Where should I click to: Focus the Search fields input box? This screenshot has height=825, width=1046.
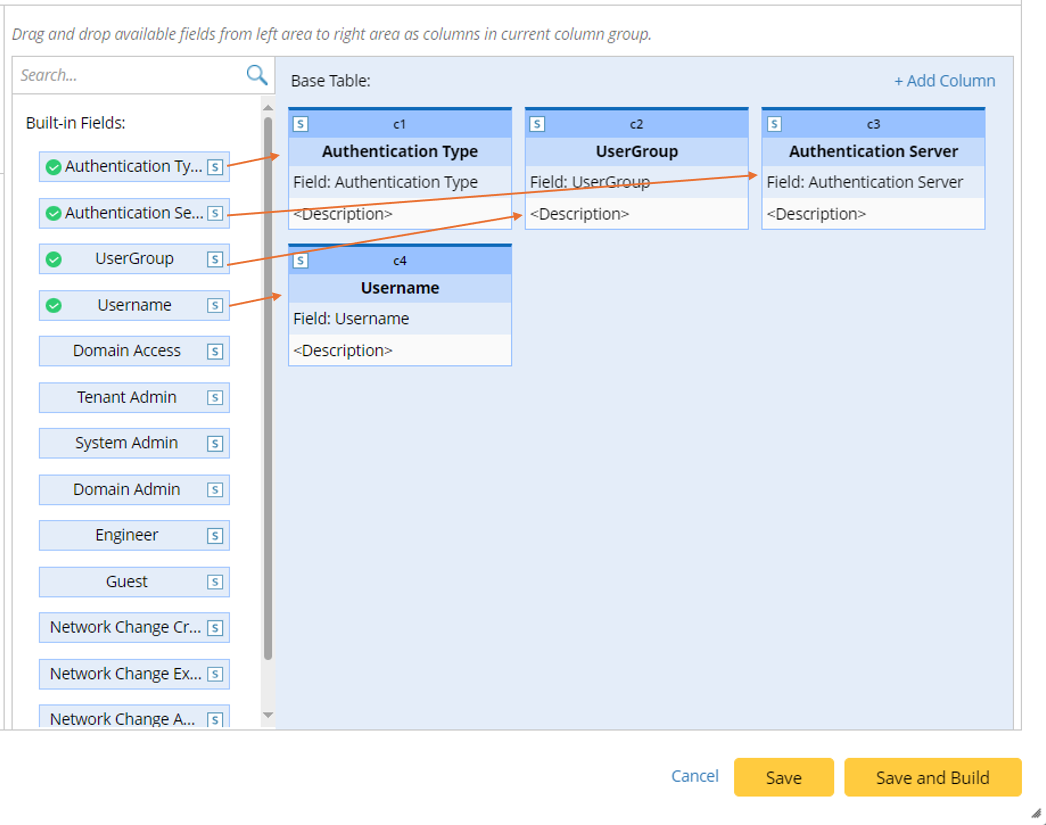pyautogui.click(x=128, y=75)
